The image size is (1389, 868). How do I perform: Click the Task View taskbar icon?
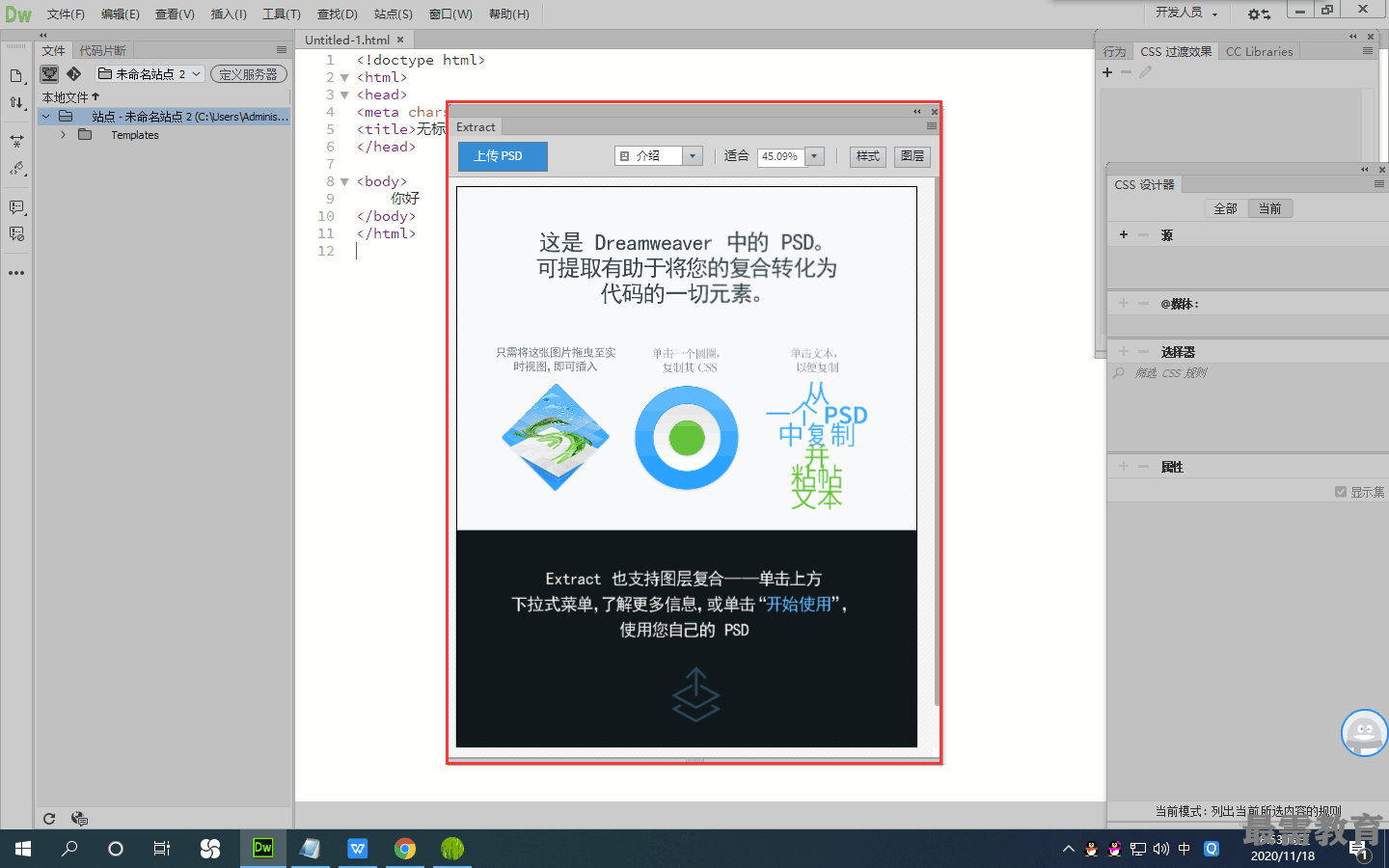[x=162, y=848]
